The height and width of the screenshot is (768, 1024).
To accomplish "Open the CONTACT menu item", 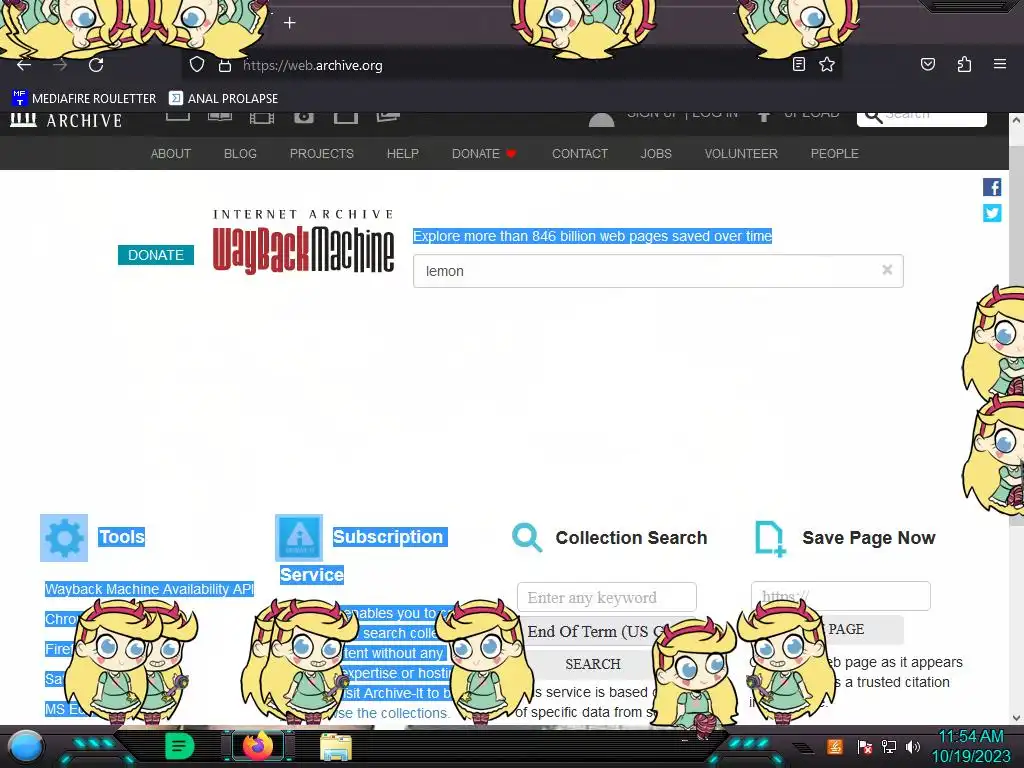I will [x=579, y=153].
